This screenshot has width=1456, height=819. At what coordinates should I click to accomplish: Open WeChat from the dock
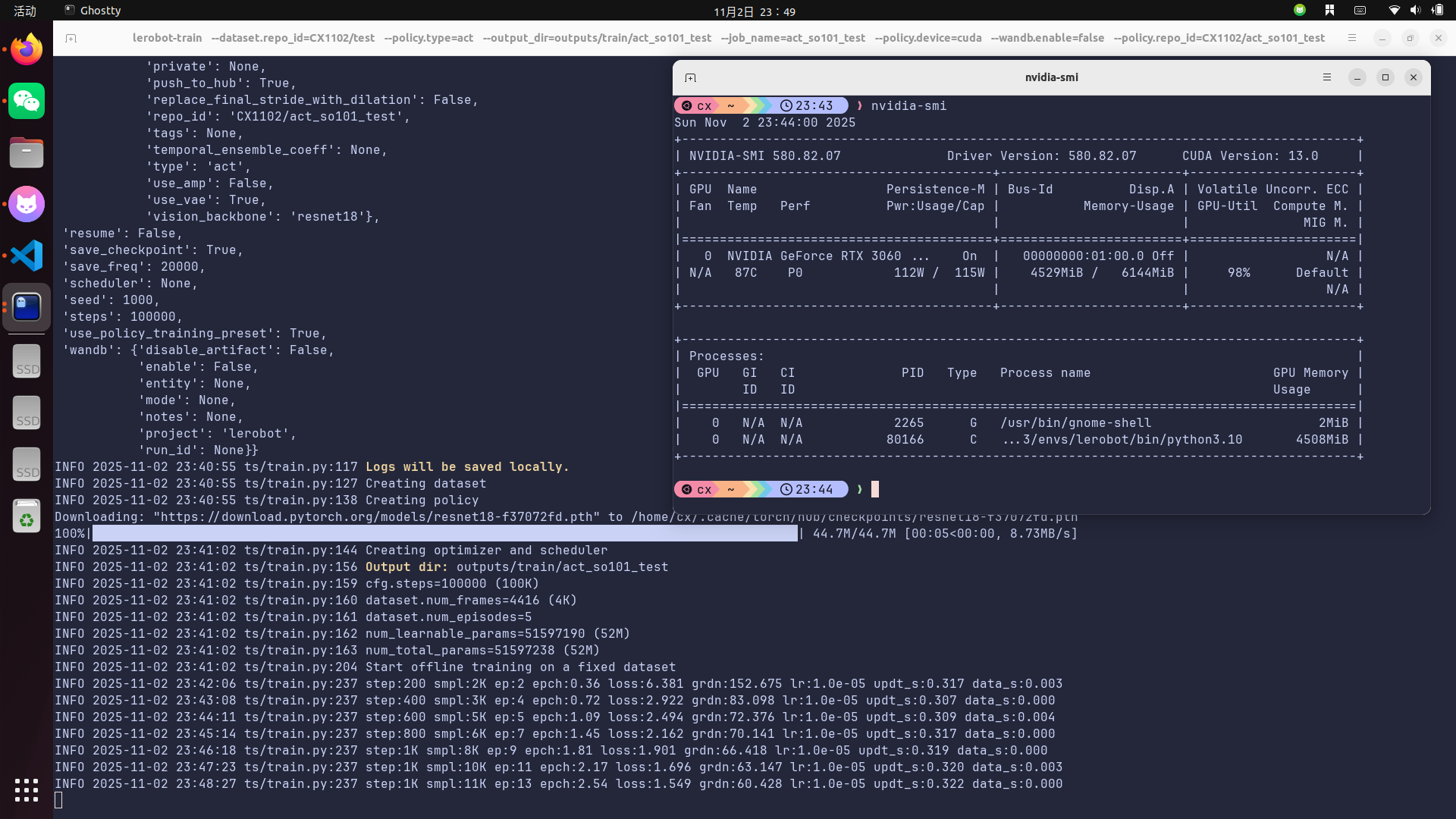point(27,101)
